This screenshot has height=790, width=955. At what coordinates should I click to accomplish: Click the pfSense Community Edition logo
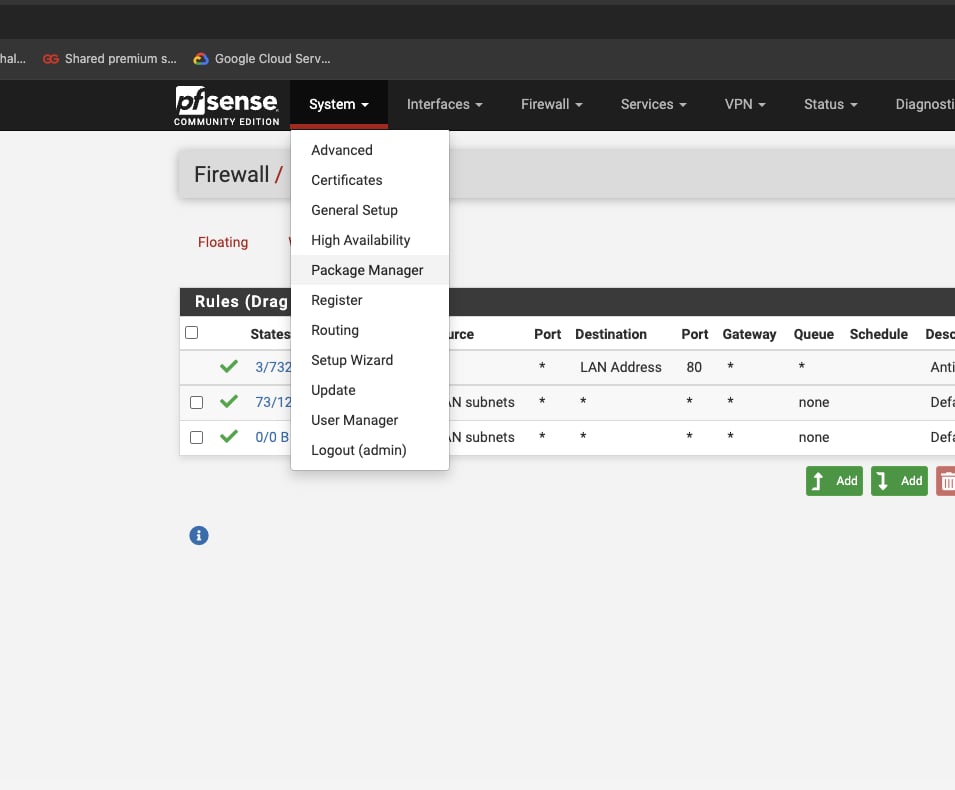(227, 105)
